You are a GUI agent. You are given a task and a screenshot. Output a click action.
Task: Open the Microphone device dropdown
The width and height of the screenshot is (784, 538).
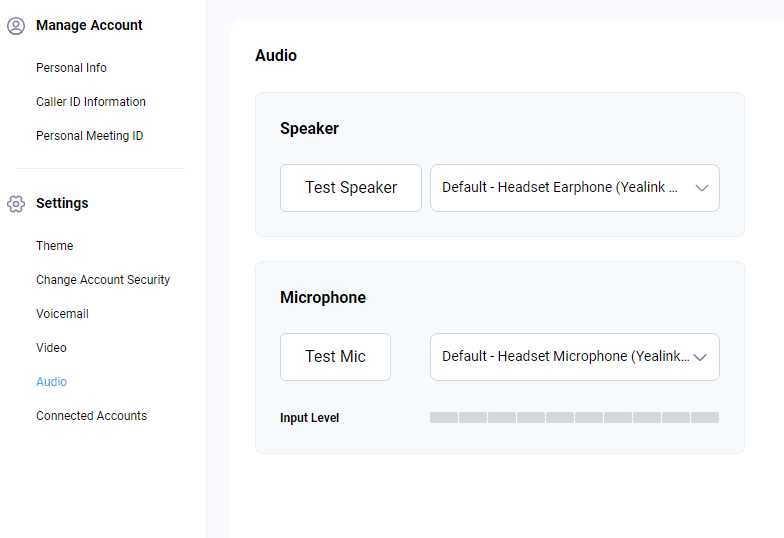point(574,357)
